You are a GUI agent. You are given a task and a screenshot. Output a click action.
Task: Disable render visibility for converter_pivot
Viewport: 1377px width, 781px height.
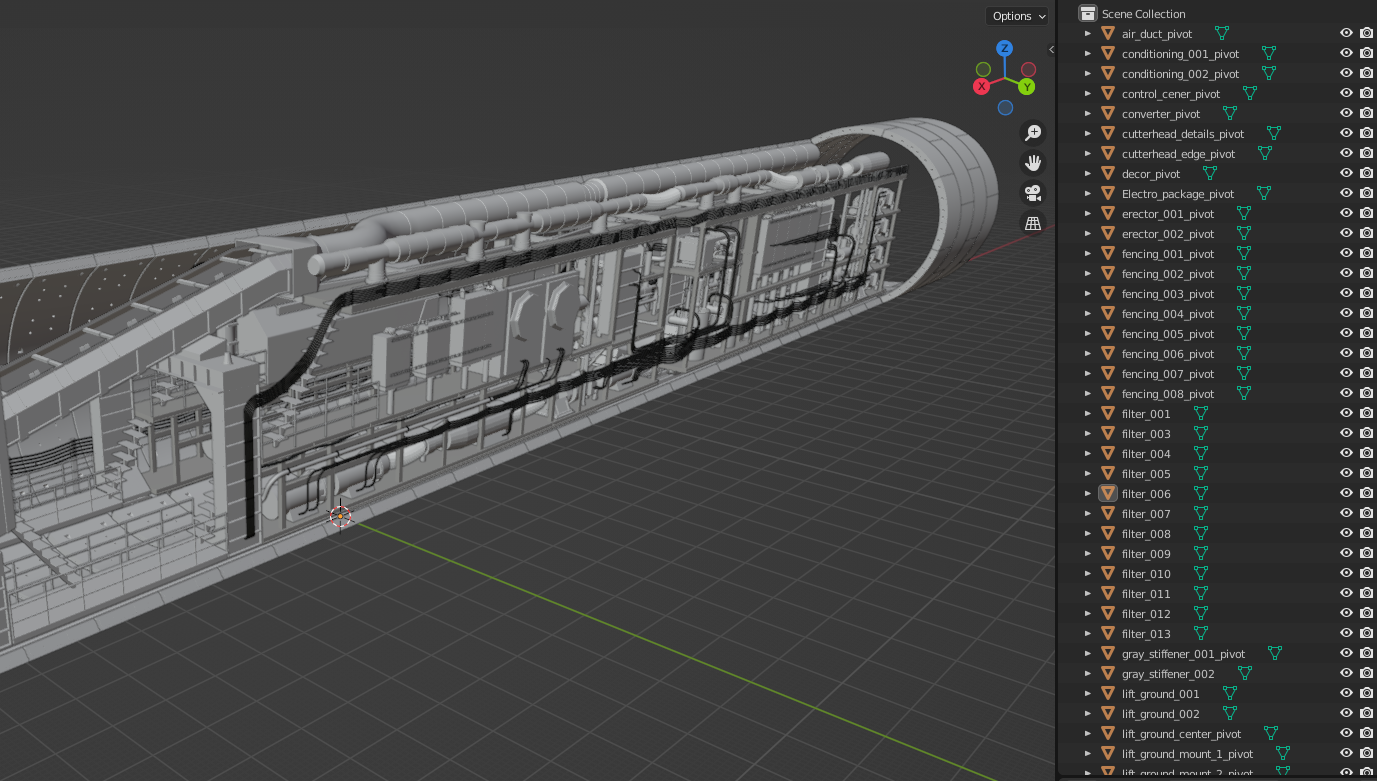click(1366, 112)
